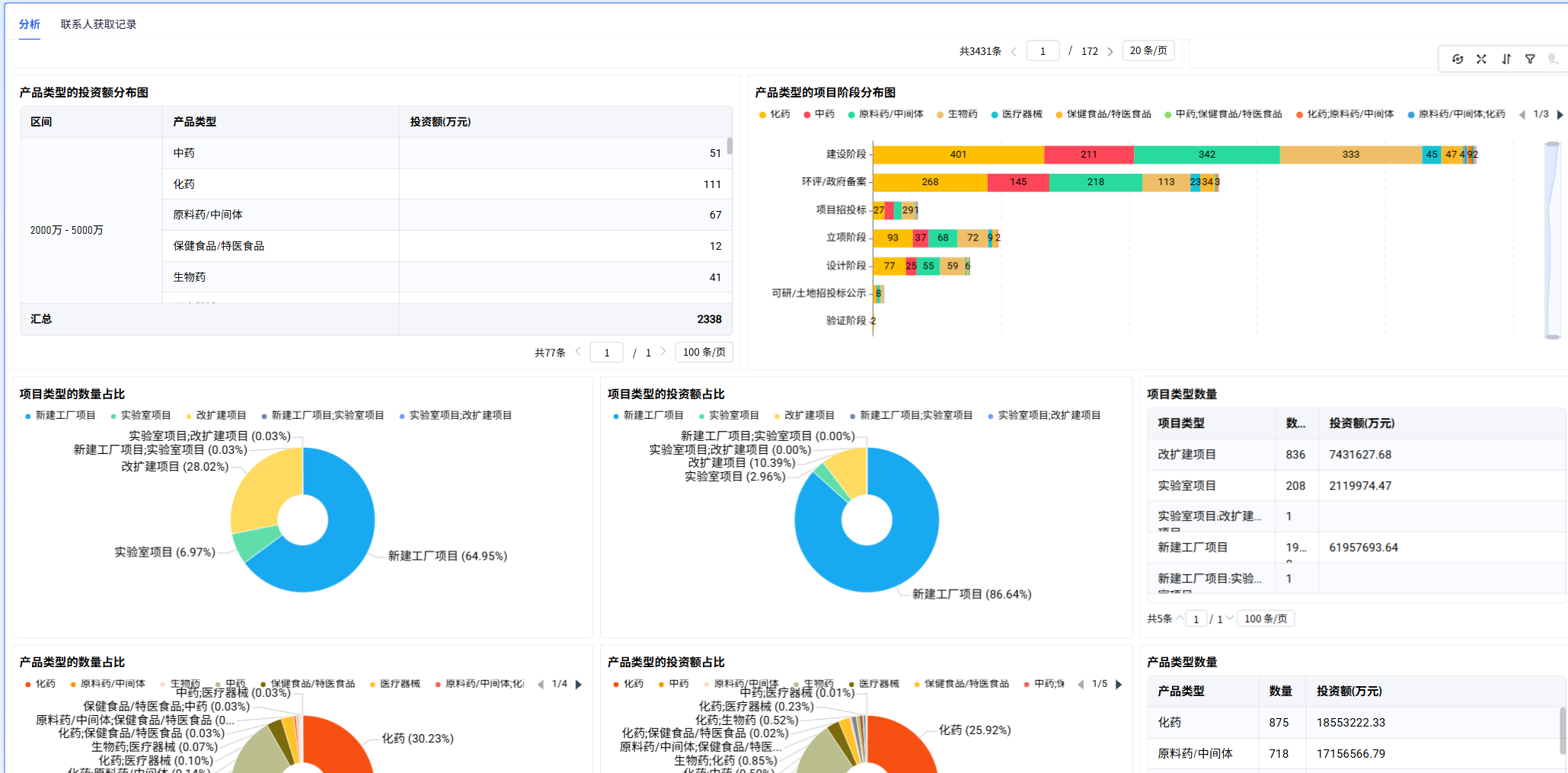Click the 投资额(万元) header in 投资额分布 table

(x=566, y=122)
